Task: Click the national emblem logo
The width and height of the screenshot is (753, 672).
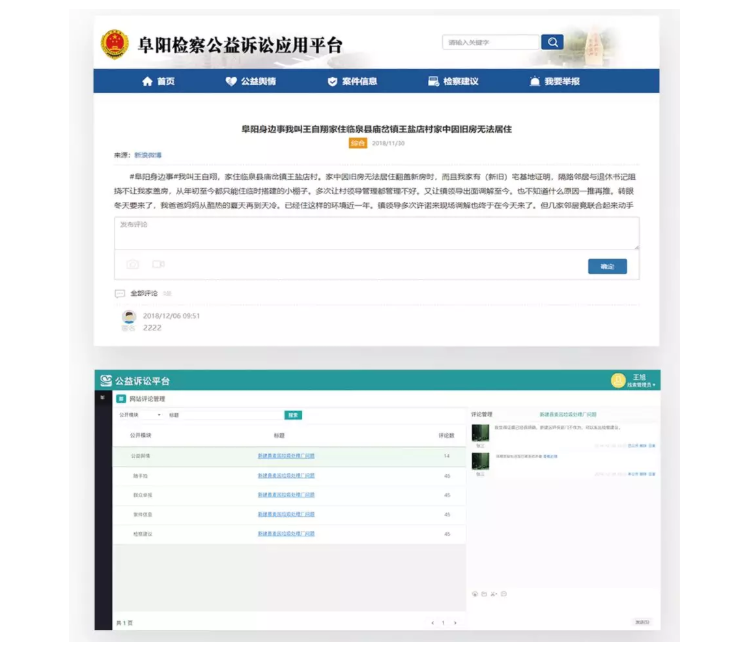Action: click(115, 44)
